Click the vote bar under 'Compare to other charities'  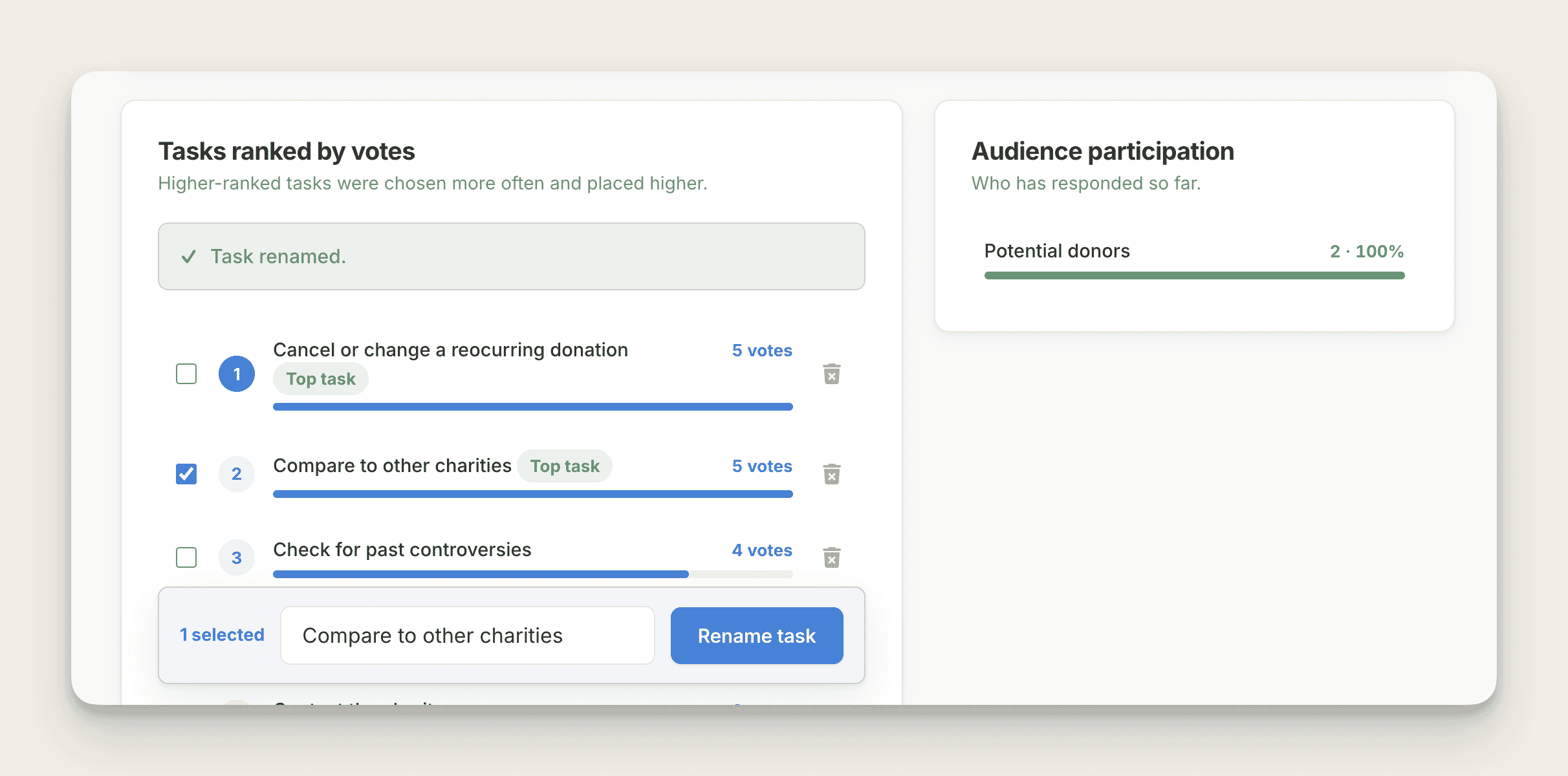click(533, 494)
